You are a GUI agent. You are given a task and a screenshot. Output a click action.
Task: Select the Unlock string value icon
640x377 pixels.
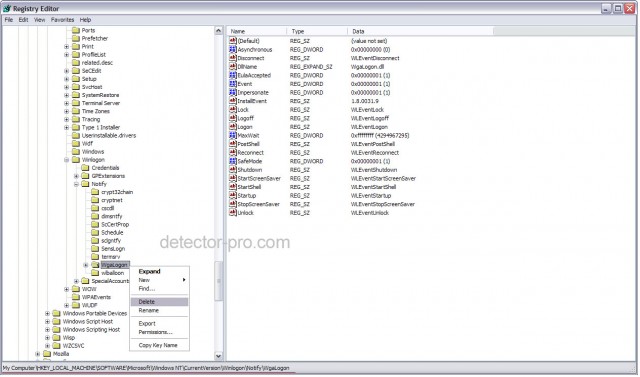pos(233,213)
